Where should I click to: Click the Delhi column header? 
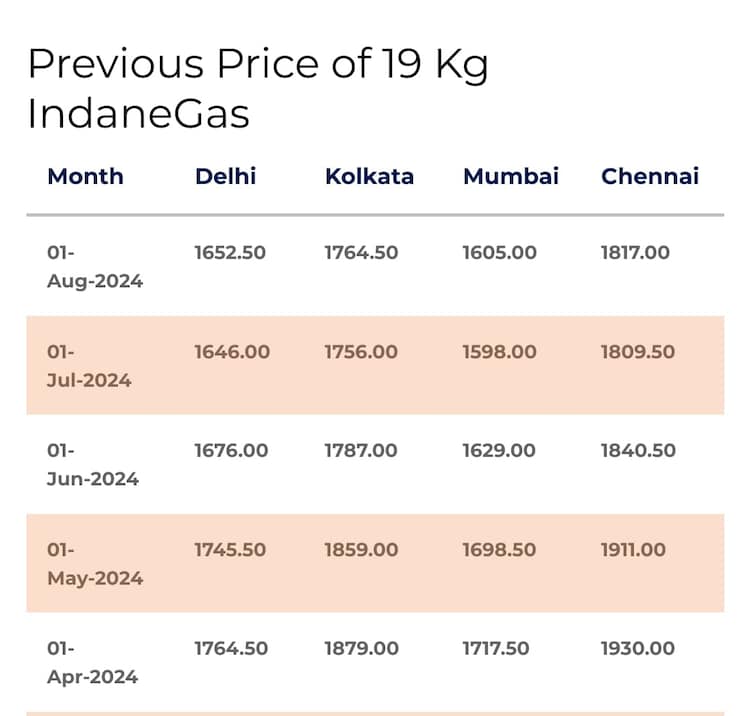tap(225, 177)
